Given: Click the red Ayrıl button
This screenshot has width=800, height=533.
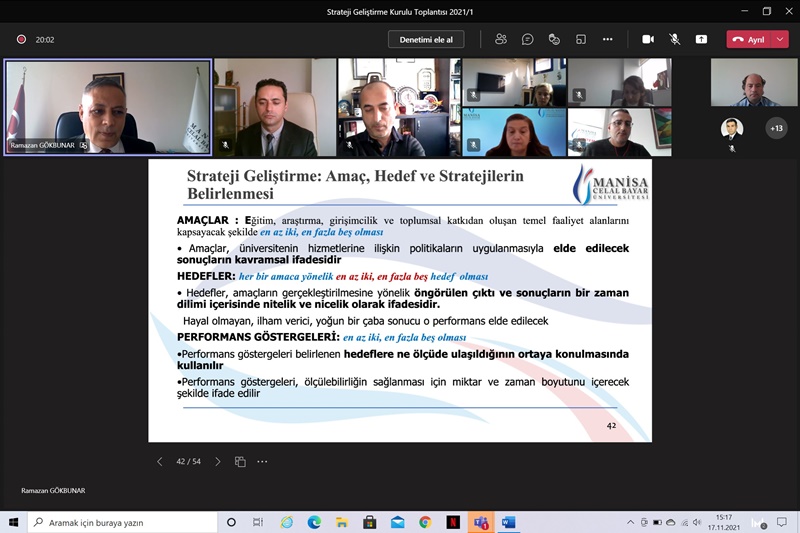Looking at the screenshot, I should pyautogui.click(x=747, y=39).
